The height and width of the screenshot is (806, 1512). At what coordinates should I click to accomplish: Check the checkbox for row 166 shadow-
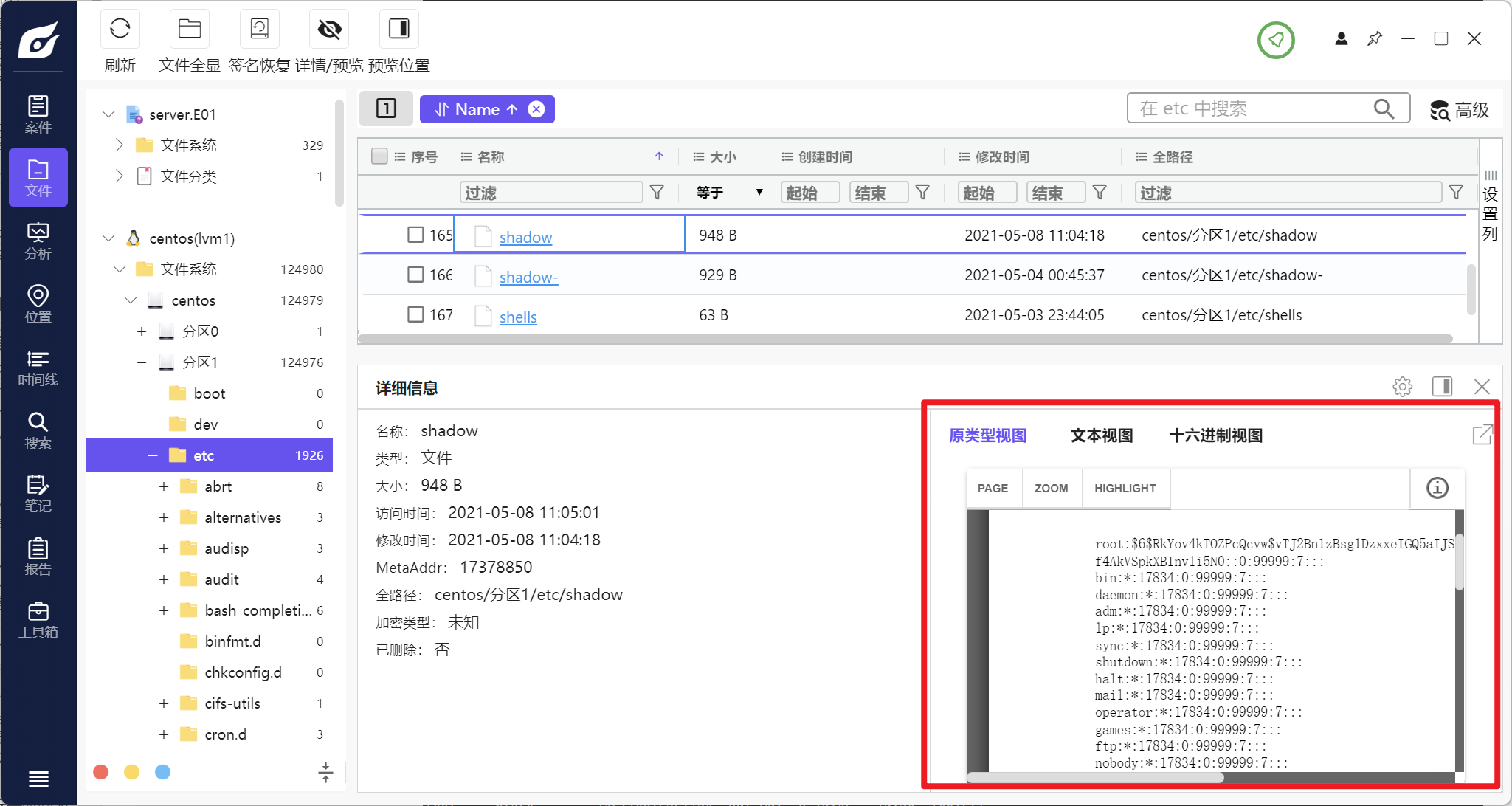tap(415, 275)
